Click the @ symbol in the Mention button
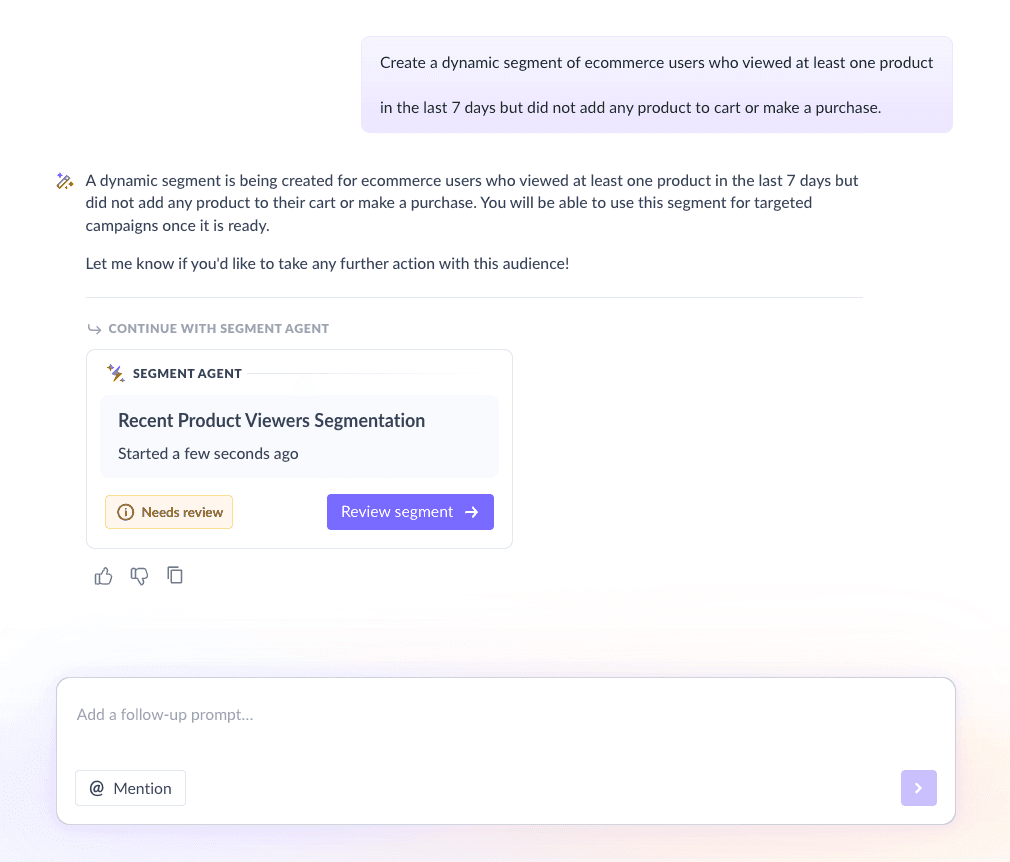This screenshot has width=1010, height=862. pos(98,788)
